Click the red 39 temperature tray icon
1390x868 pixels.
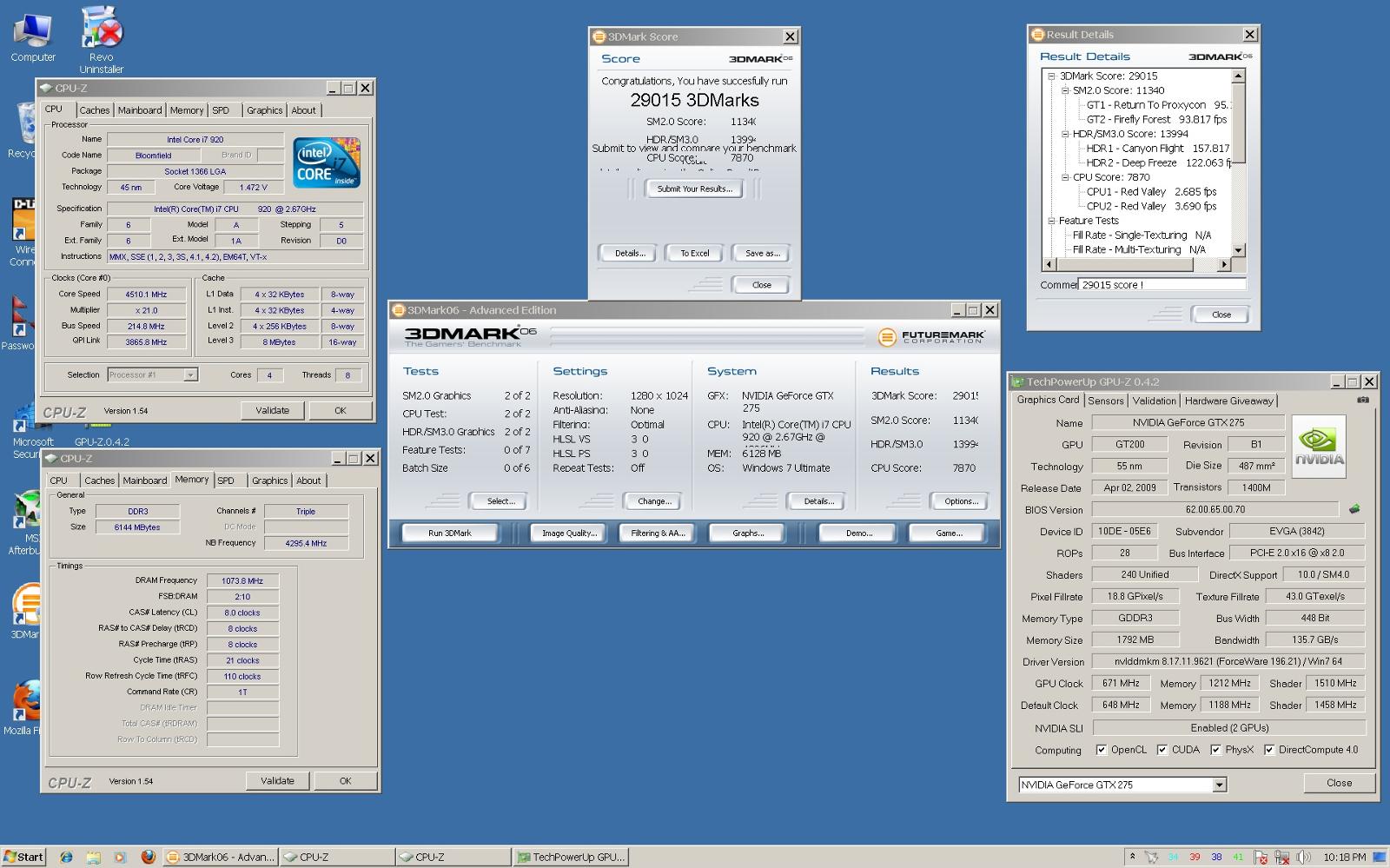(1195, 858)
